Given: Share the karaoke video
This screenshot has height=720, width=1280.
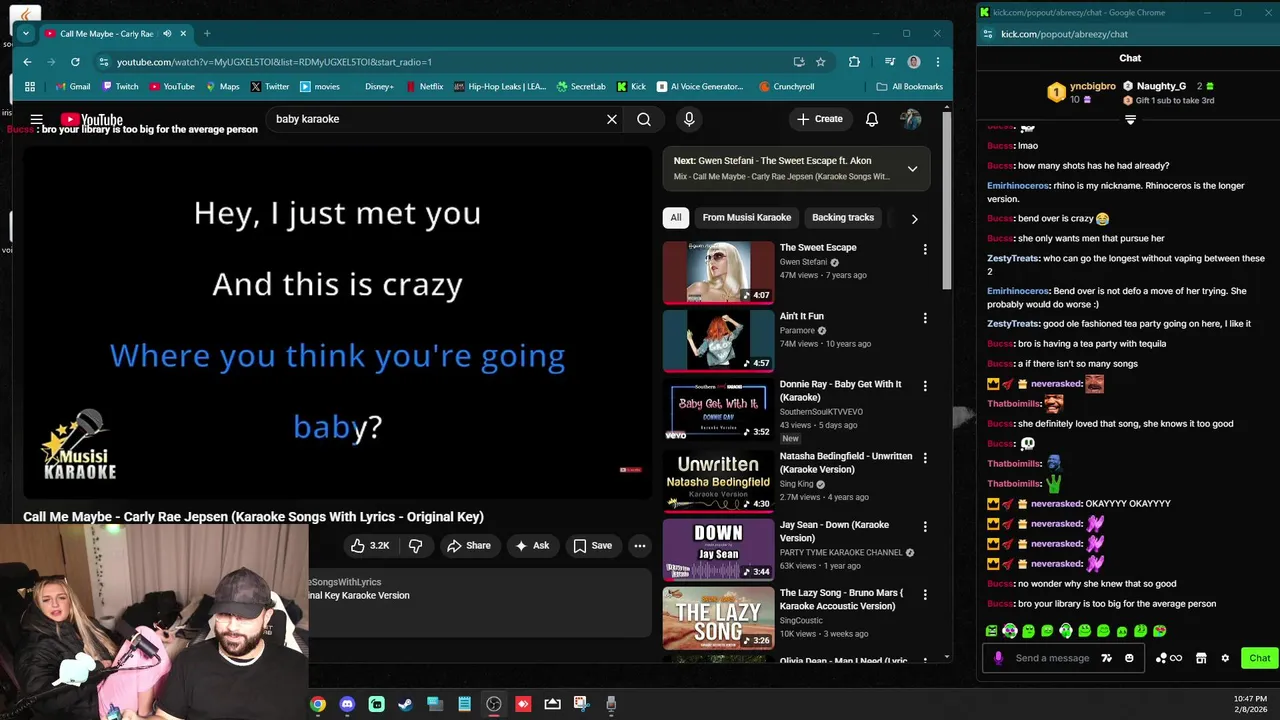Looking at the screenshot, I should [x=469, y=545].
